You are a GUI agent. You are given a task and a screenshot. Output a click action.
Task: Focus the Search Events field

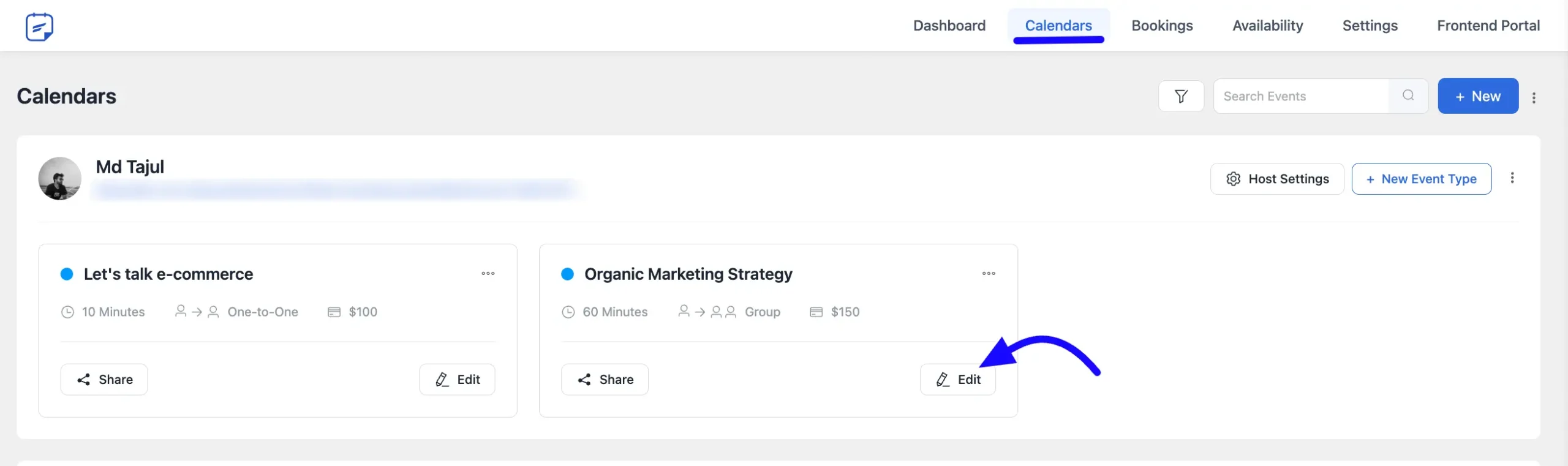tap(1298, 96)
